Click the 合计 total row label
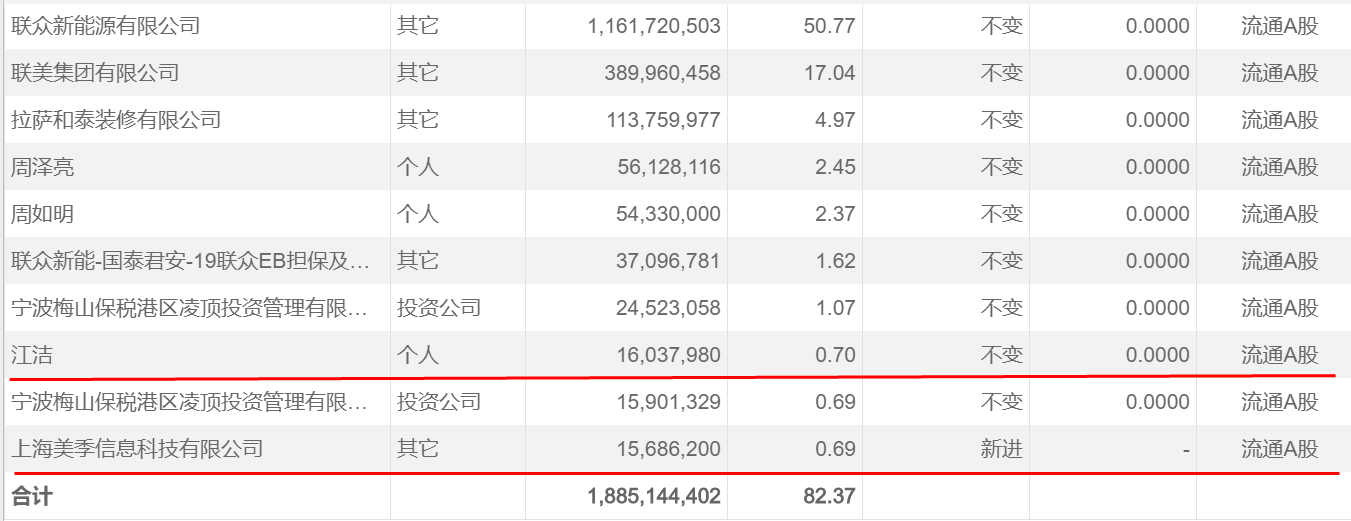The height and width of the screenshot is (521, 1351). 31,496
